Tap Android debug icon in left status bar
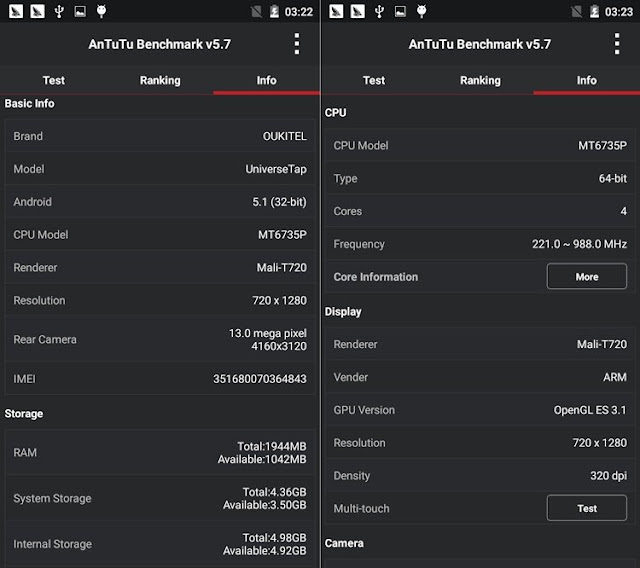The width and height of the screenshot is (640, 568). pos(101,11)
